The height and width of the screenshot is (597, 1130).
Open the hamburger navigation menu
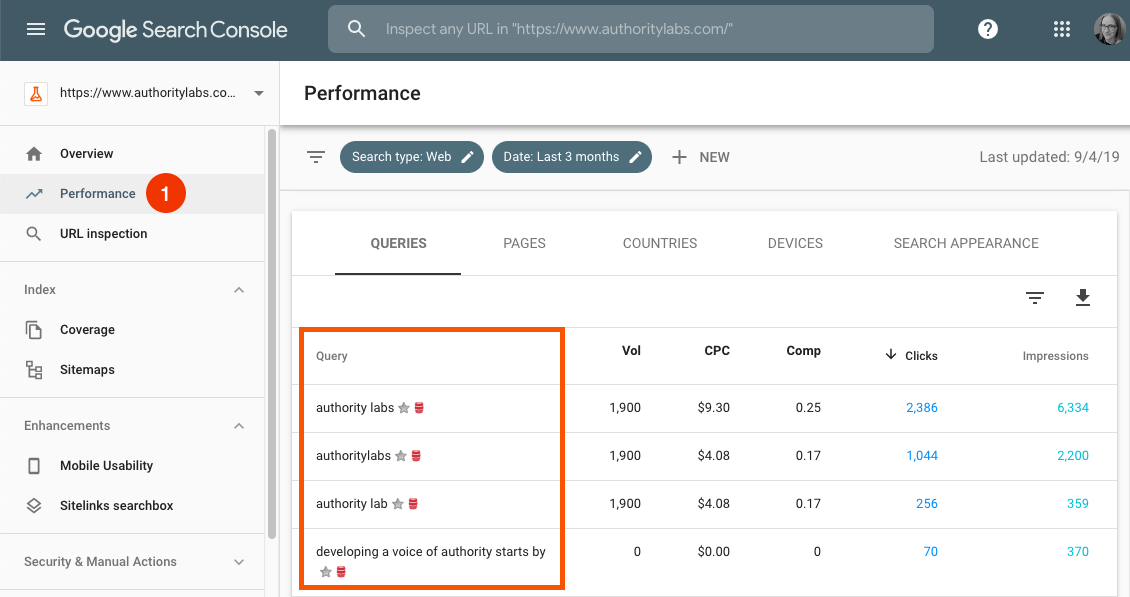[35, 29]
